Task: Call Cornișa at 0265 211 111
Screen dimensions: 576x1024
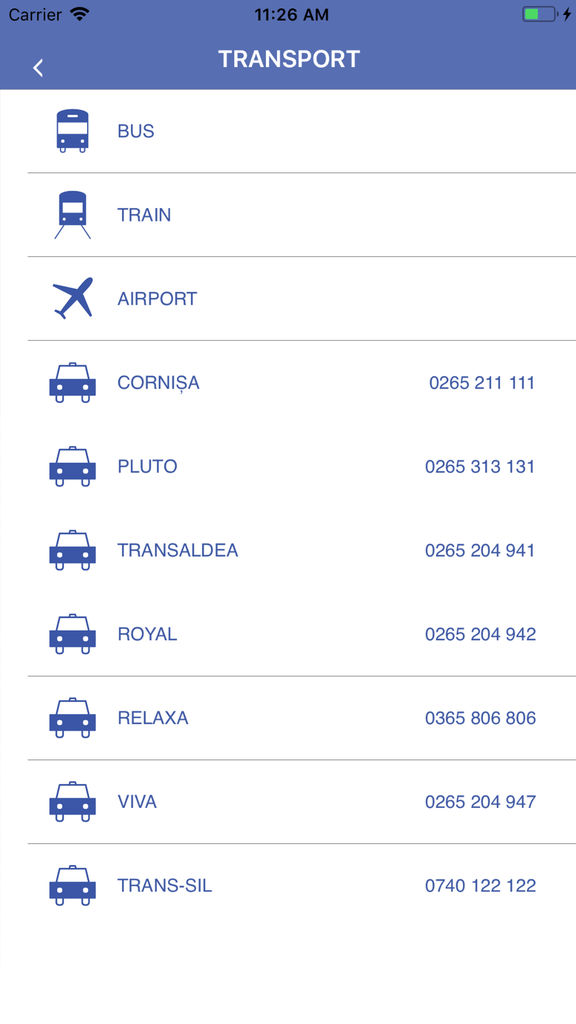Action: 482,383
